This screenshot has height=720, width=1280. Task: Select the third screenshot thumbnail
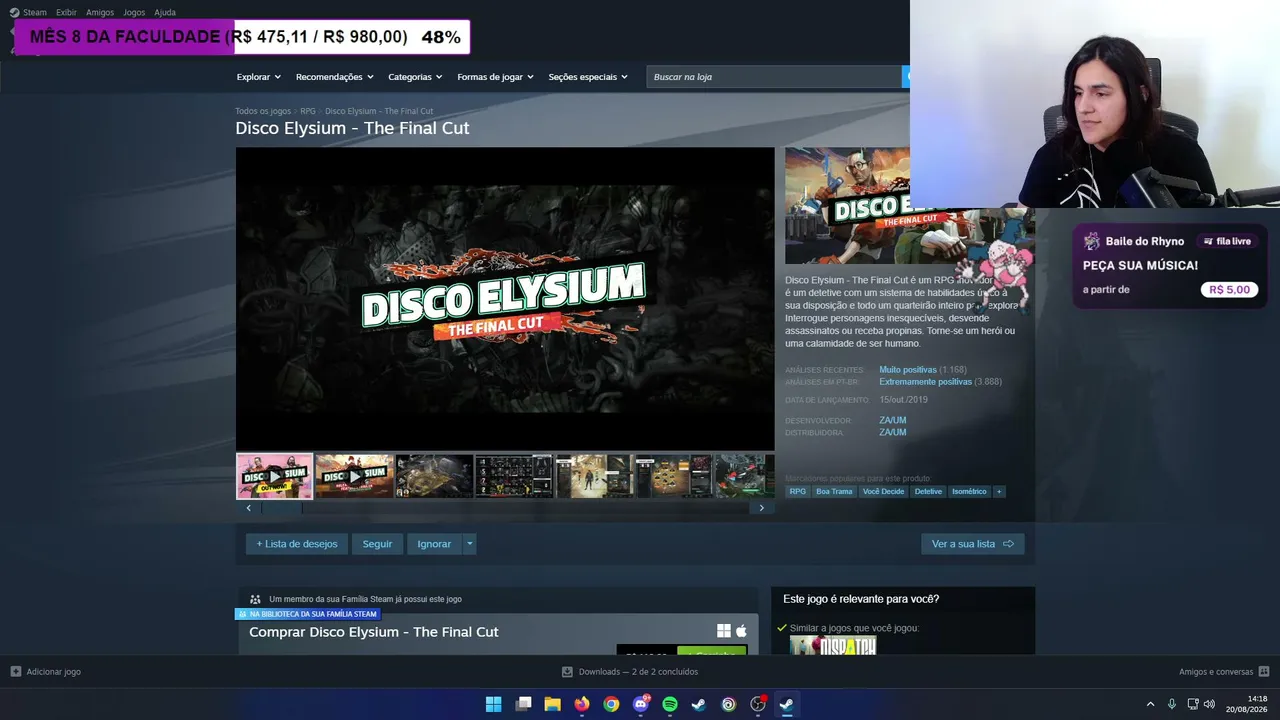point(434,476)
